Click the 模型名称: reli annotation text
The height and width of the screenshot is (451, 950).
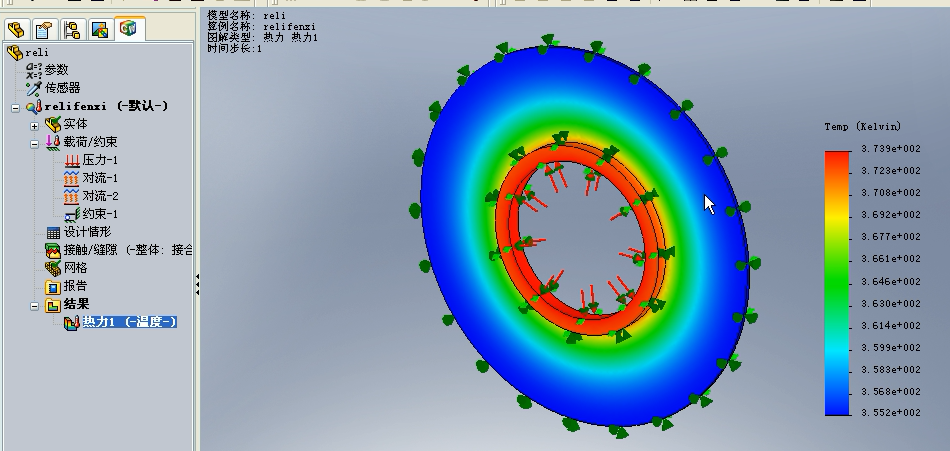click(x=246, y=15)
